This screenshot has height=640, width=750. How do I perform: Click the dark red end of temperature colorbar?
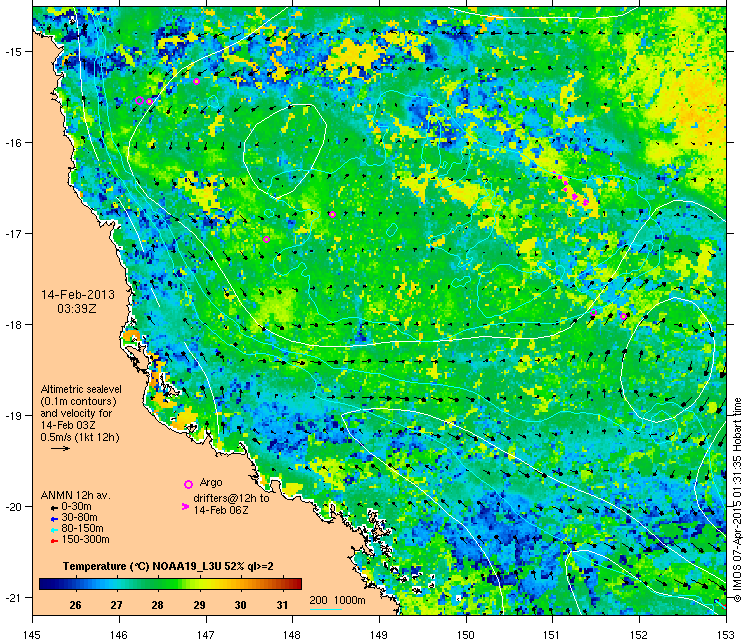298,584
